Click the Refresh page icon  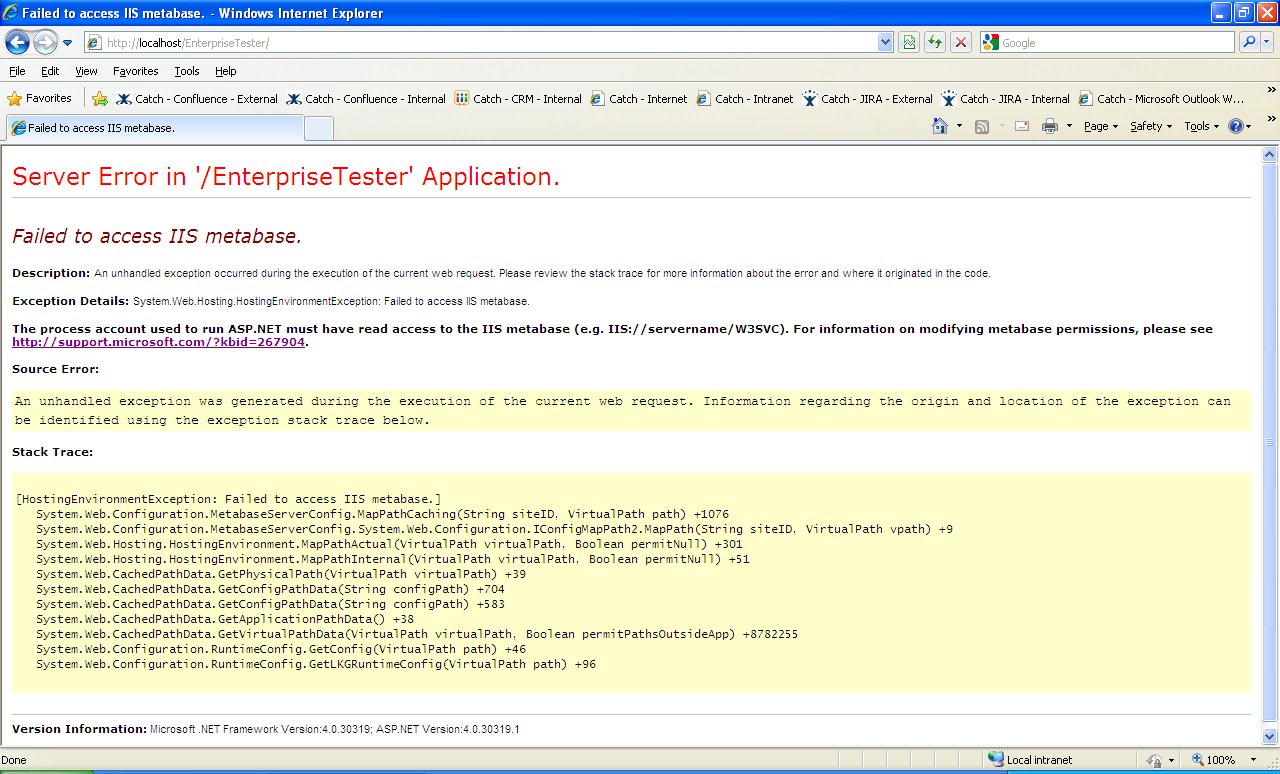pyautogui.click(x=934, y=42)
